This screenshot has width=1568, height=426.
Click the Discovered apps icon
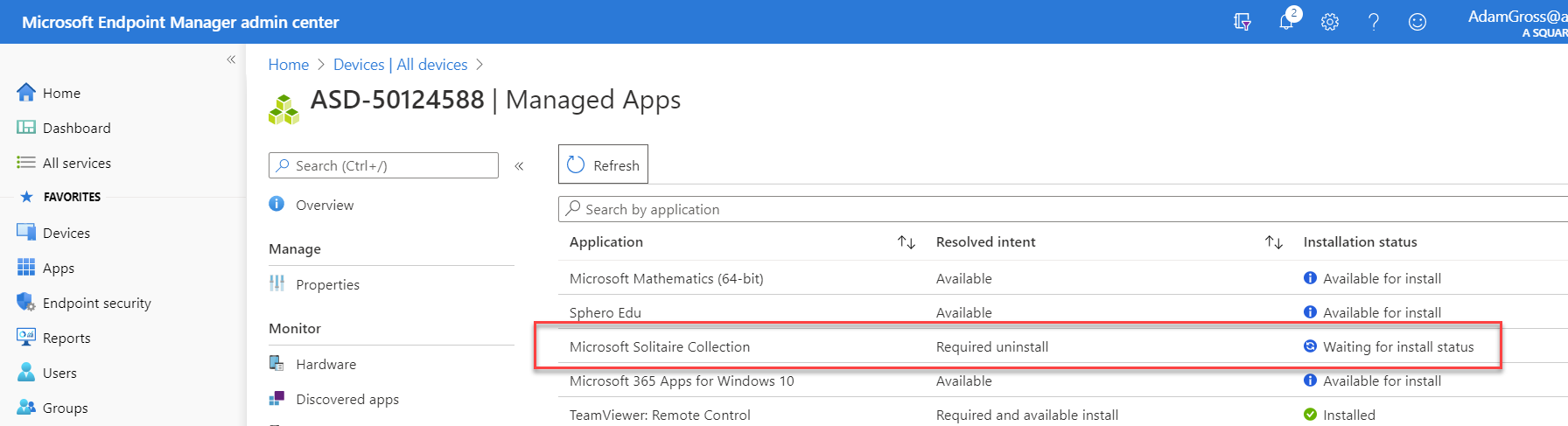(x=276, y=399)
